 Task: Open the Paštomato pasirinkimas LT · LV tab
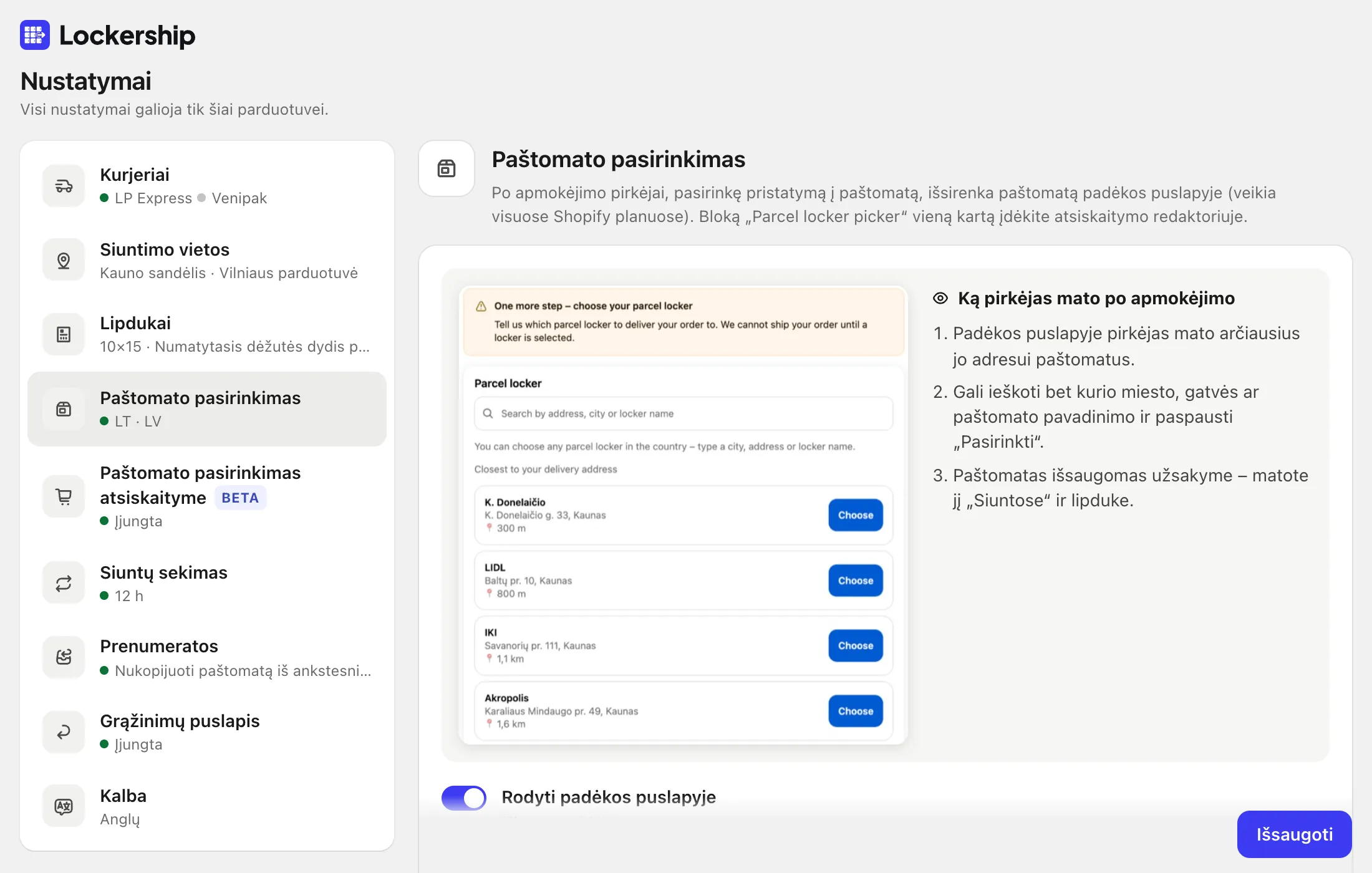click(x=207, y=409)
